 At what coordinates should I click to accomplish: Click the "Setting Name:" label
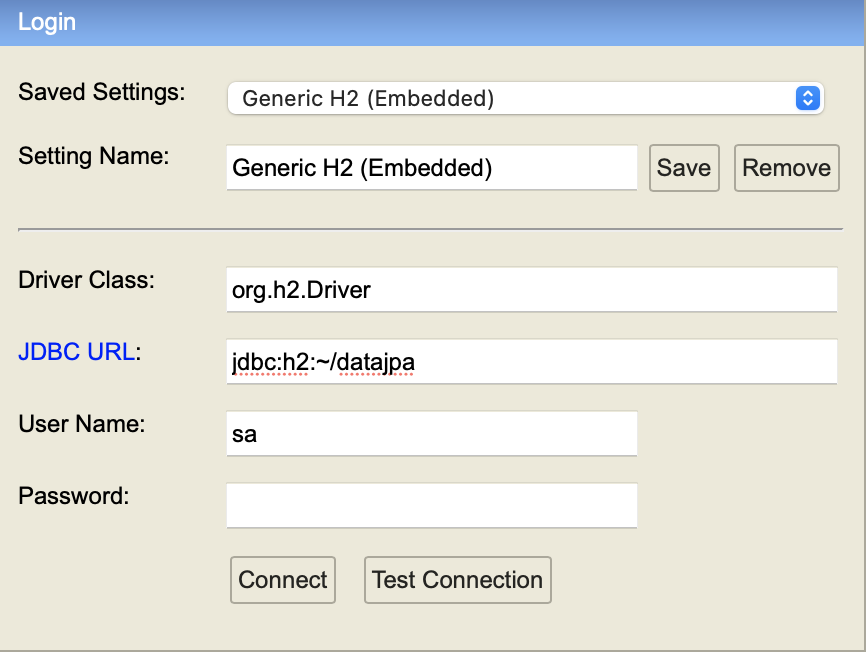pyautogui.click(x=94, y=156)
